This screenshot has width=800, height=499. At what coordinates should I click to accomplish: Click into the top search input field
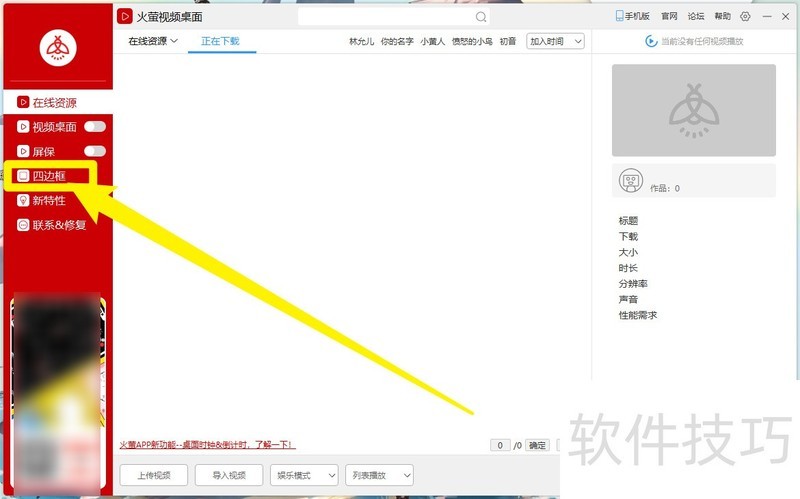[386, 17]
